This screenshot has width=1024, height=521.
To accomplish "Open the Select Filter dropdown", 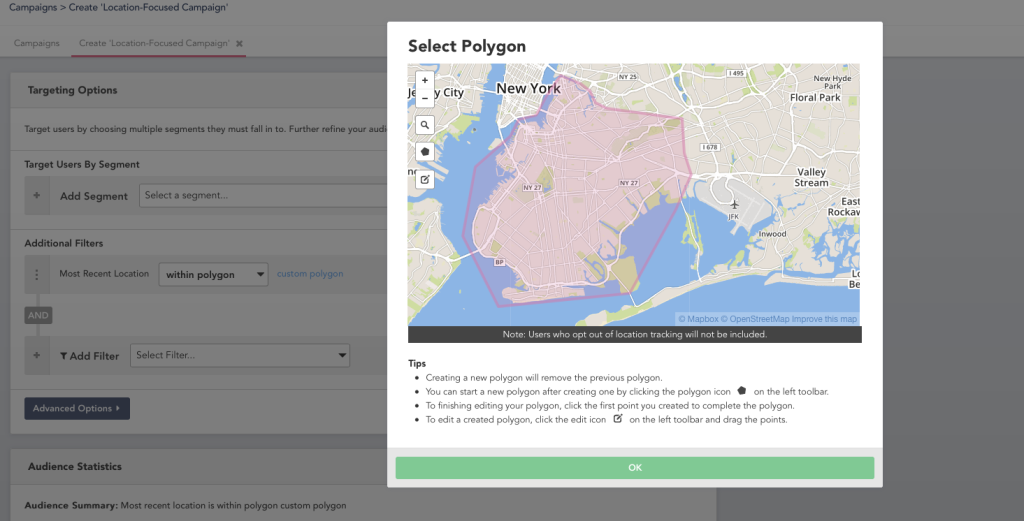I will [241, 355].
